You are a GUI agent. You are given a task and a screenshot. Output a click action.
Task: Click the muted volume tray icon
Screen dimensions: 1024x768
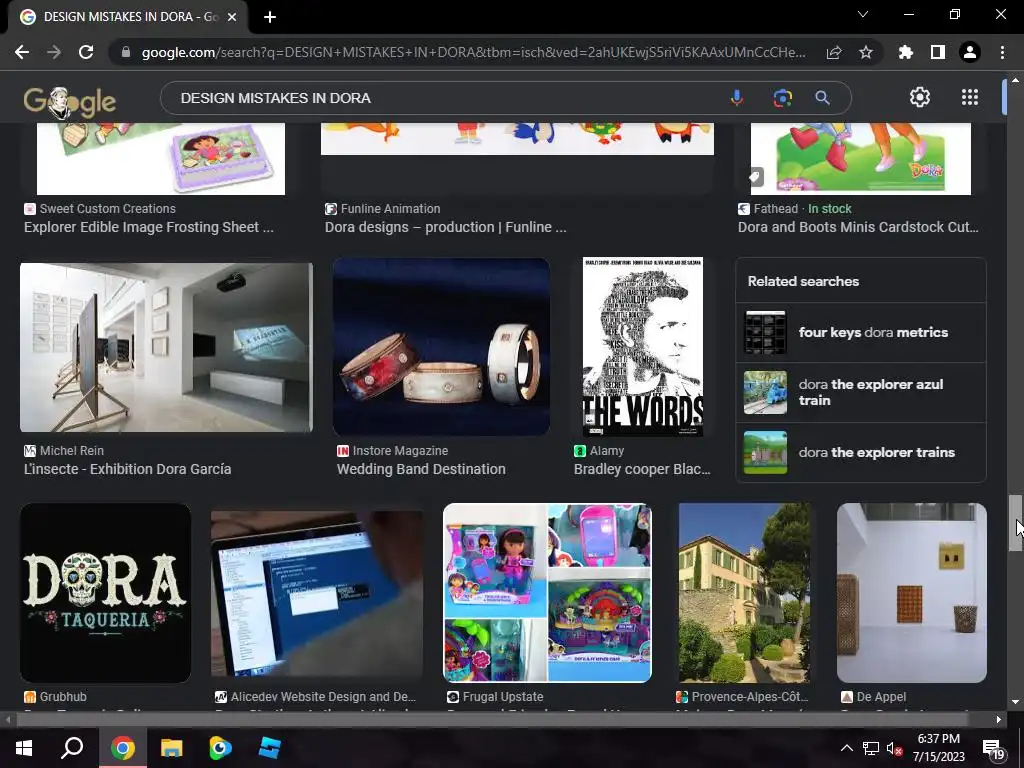(894, 749)
